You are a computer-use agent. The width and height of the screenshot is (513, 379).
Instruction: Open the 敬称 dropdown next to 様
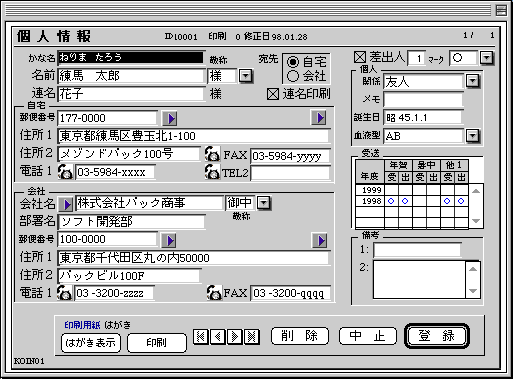(x=246, y=76)
